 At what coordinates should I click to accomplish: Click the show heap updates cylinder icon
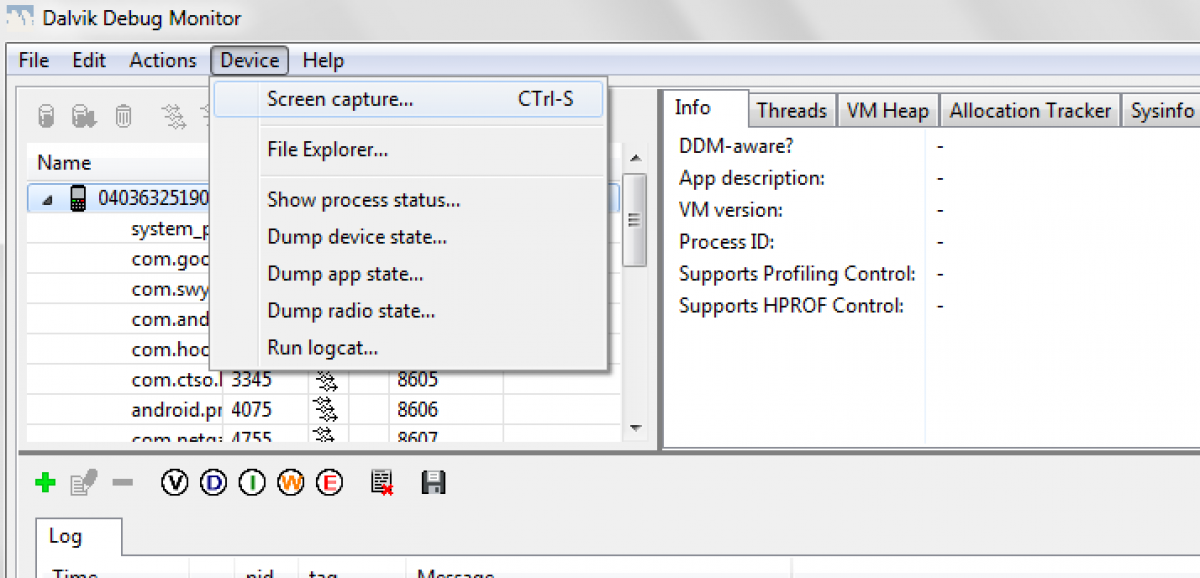click(x=46, y=117)
